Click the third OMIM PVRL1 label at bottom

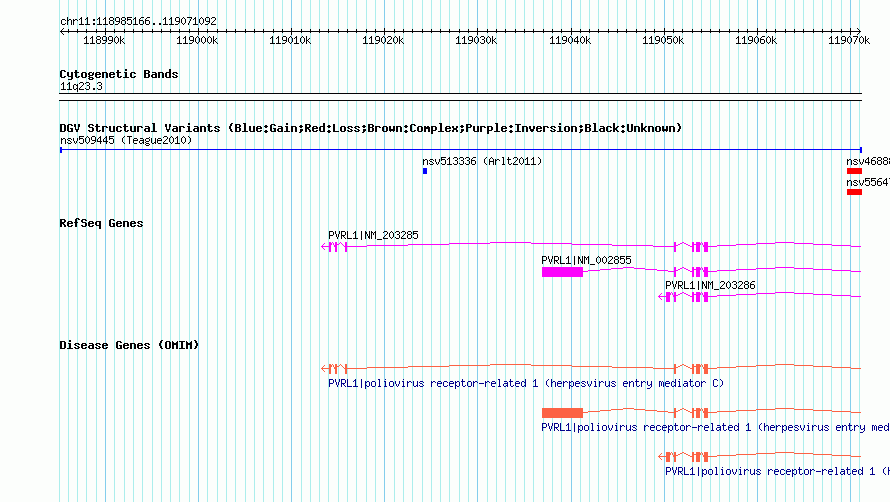click(x=777, y=471)
